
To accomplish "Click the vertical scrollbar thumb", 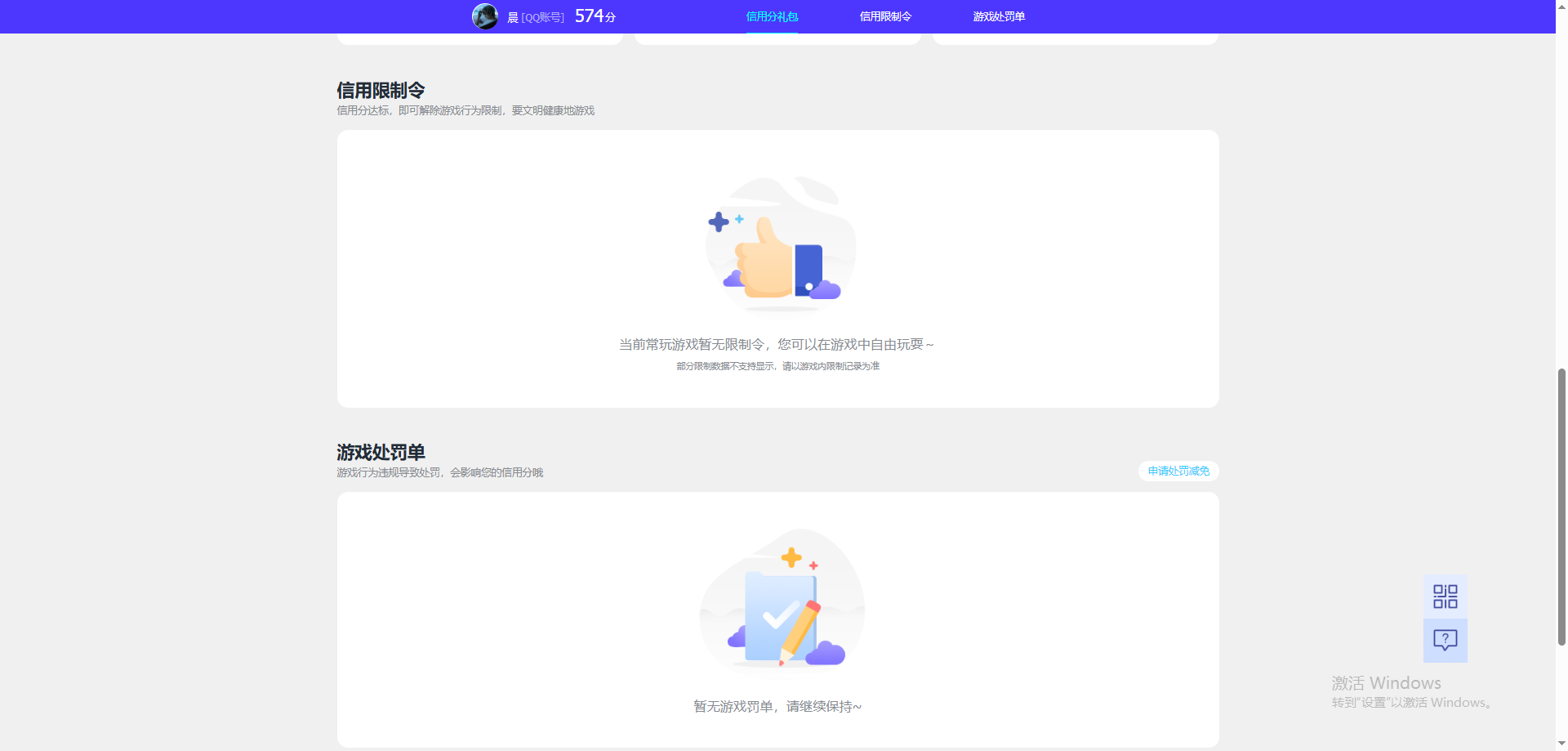I will pyautogui.click(x=1561, y=507).
